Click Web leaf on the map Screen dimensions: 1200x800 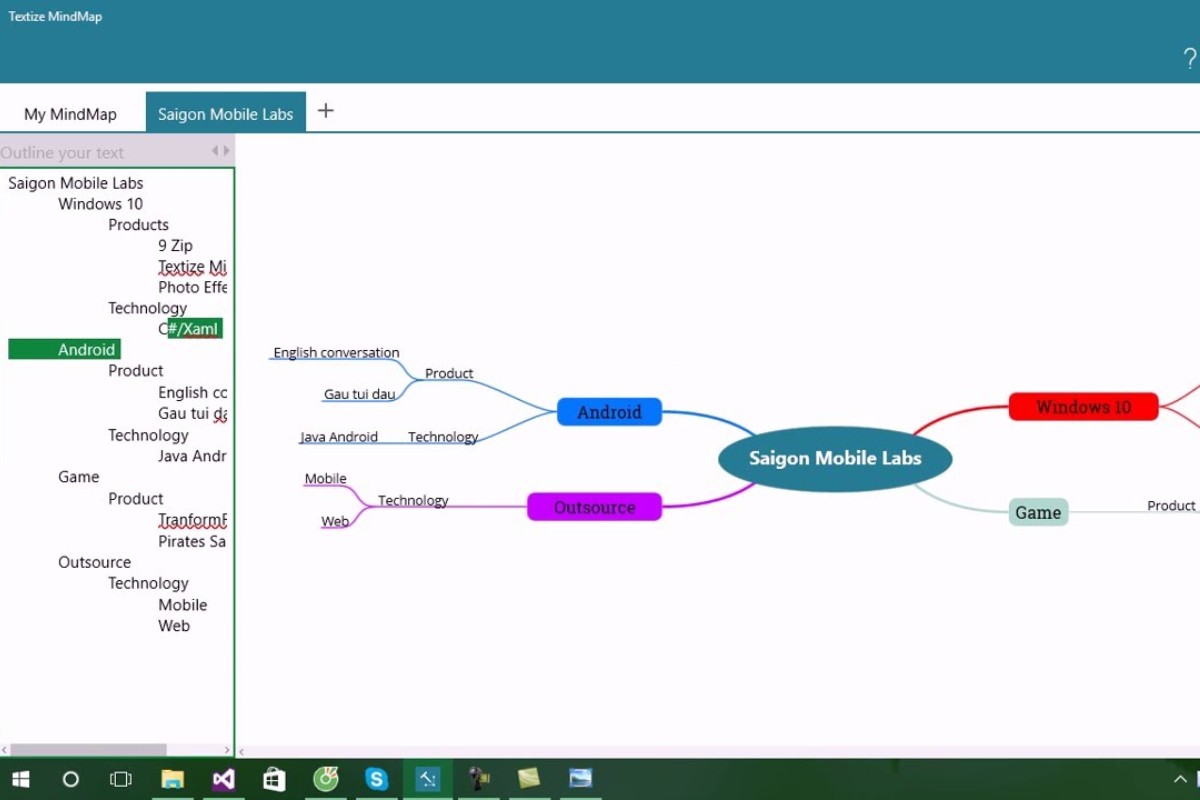point(335,522)
